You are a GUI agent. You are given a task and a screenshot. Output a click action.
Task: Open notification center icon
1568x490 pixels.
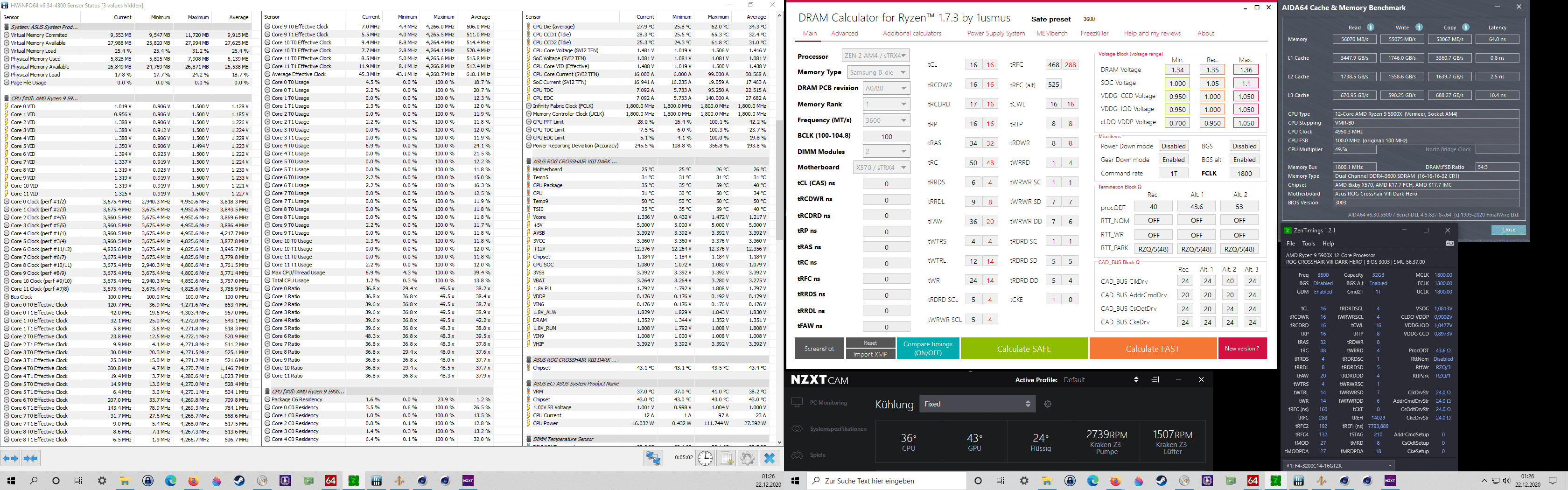(x=1552, y=481)
